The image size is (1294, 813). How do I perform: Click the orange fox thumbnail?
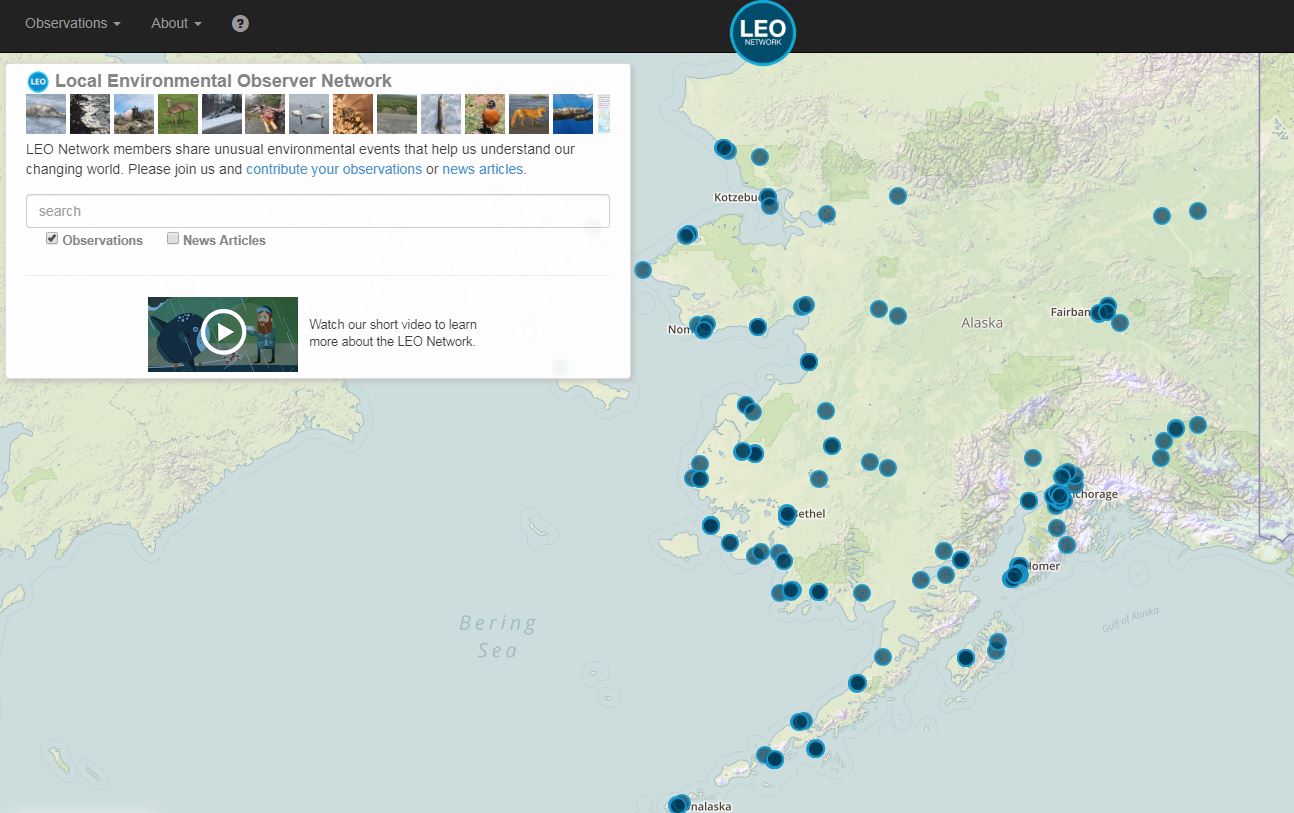528,113
